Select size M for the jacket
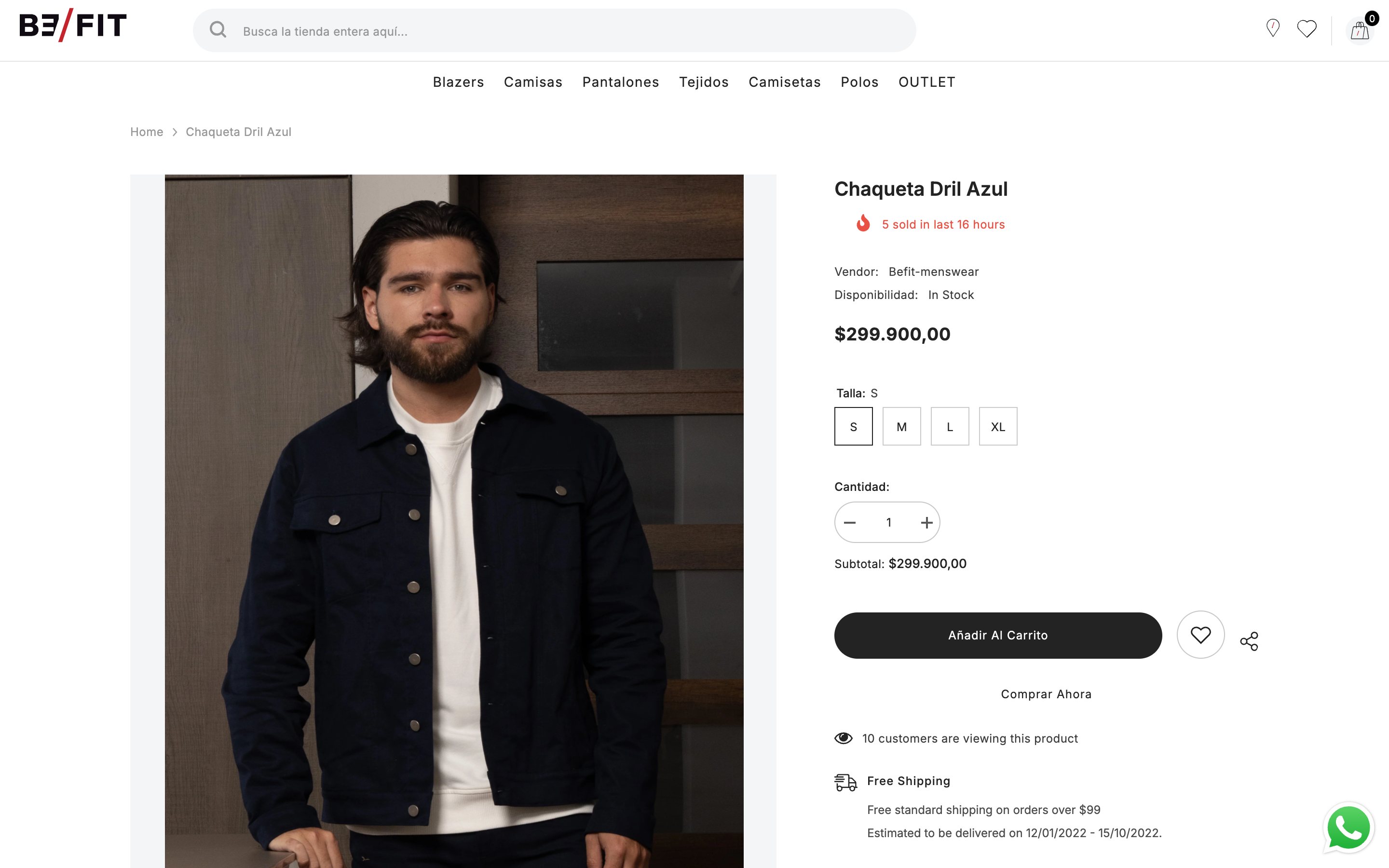Screen dimensions: 1389x868 [x=902, y=426]
